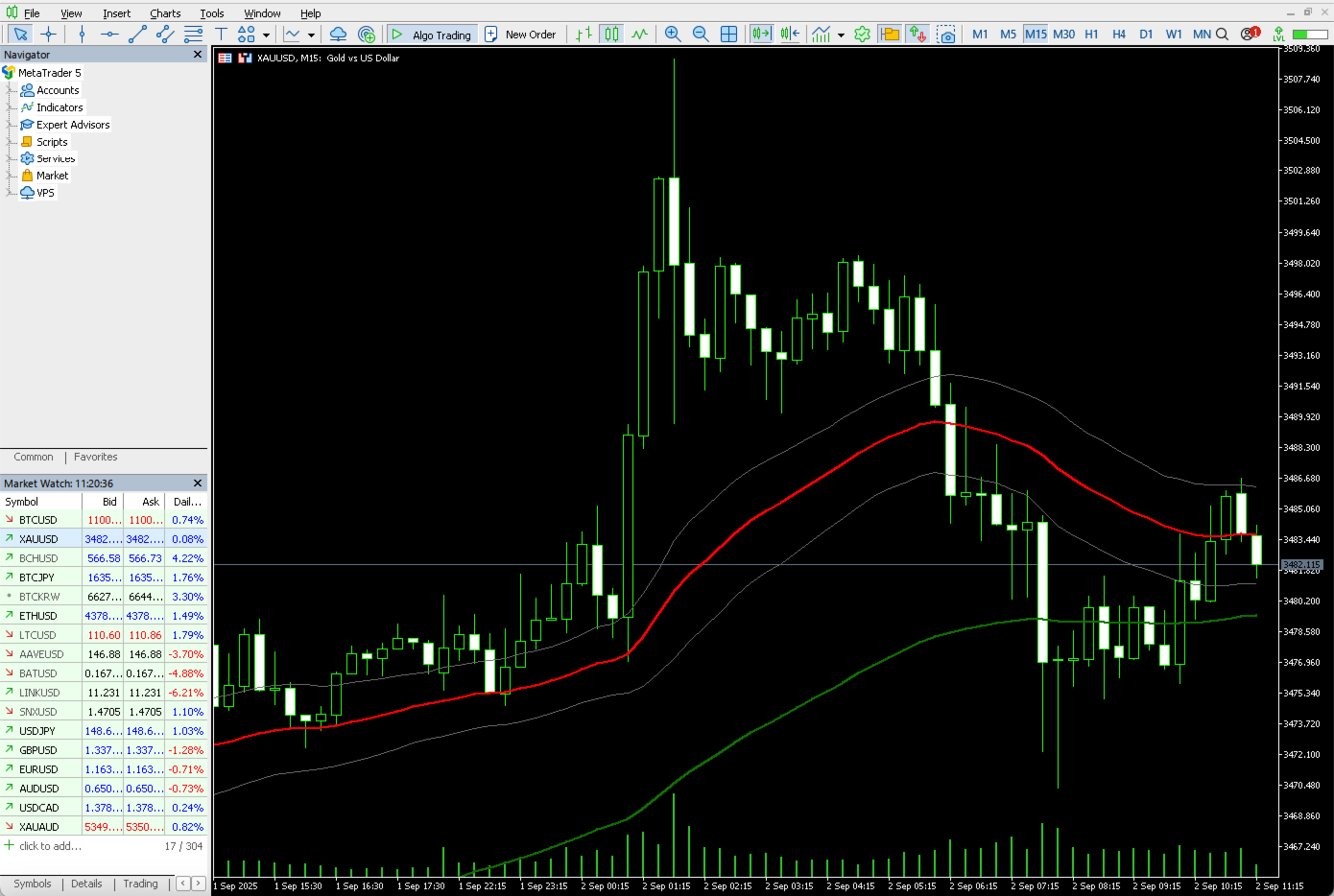Toggle Algo Trading on
Viewport: 1334px width, 896px height.
coord(431,34)
